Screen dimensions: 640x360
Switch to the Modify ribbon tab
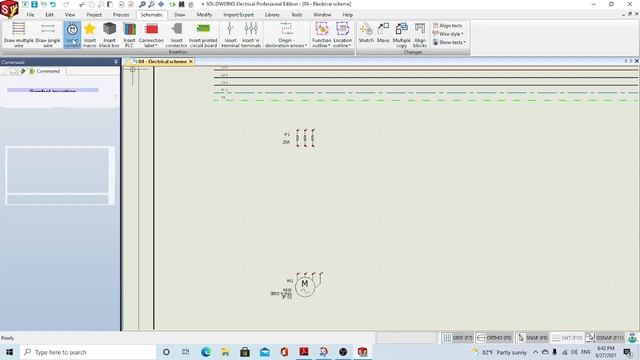pyautogui.click(x=204, y=15)
